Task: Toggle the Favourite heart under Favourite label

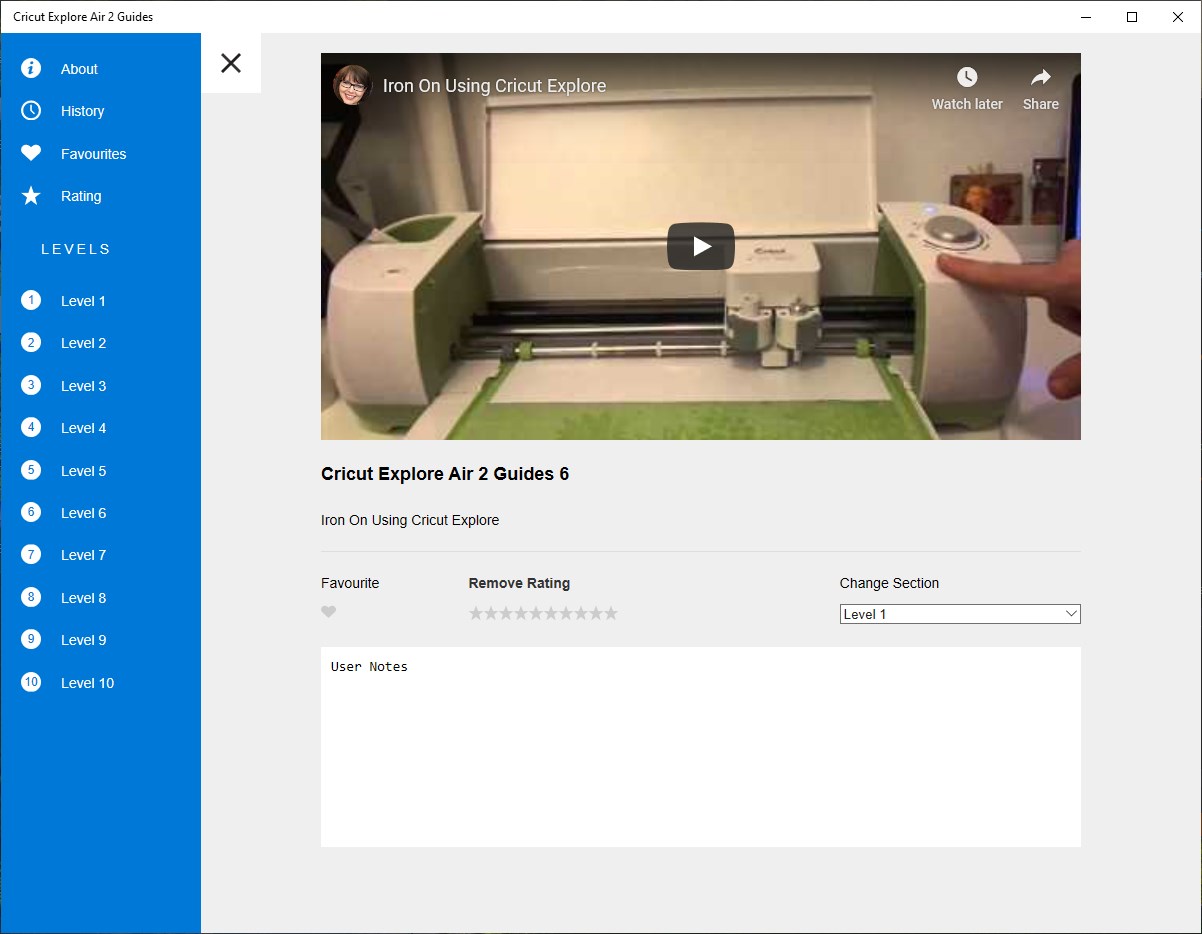Action: [329, 612]
